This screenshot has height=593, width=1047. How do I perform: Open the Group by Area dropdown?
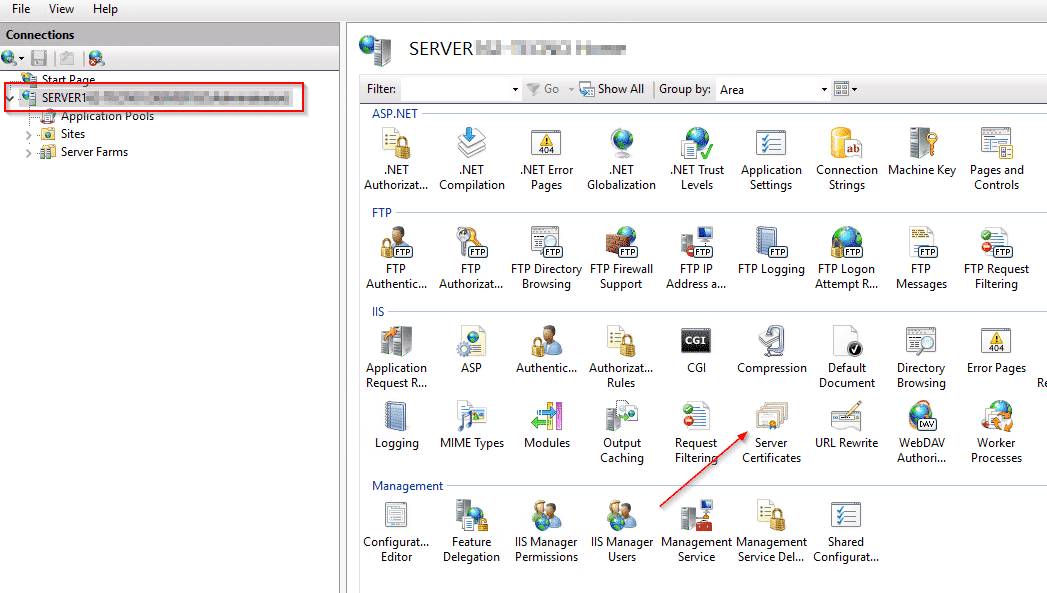point(773,89)
